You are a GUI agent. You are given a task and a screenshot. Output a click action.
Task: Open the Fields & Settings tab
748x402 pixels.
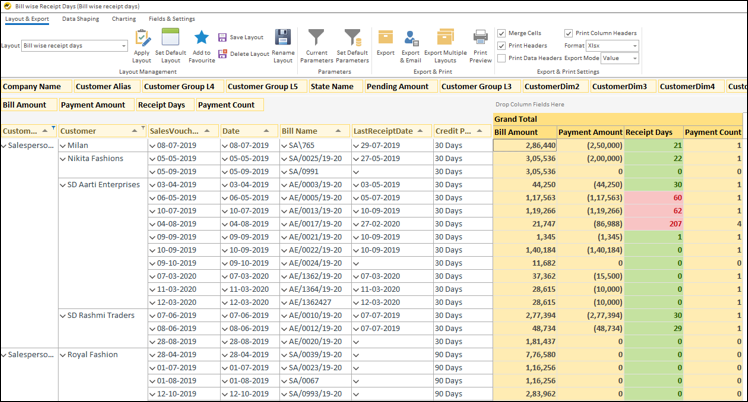point(173,19)
